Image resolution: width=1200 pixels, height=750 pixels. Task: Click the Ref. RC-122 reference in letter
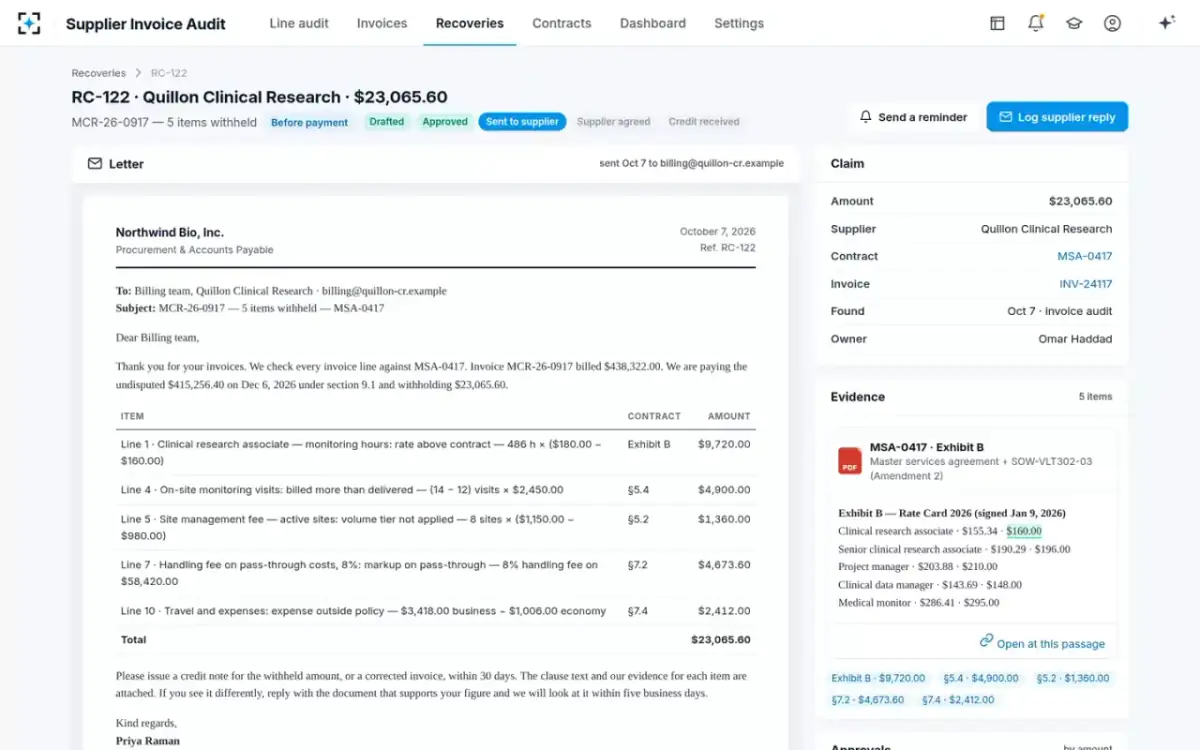(728, 248)
